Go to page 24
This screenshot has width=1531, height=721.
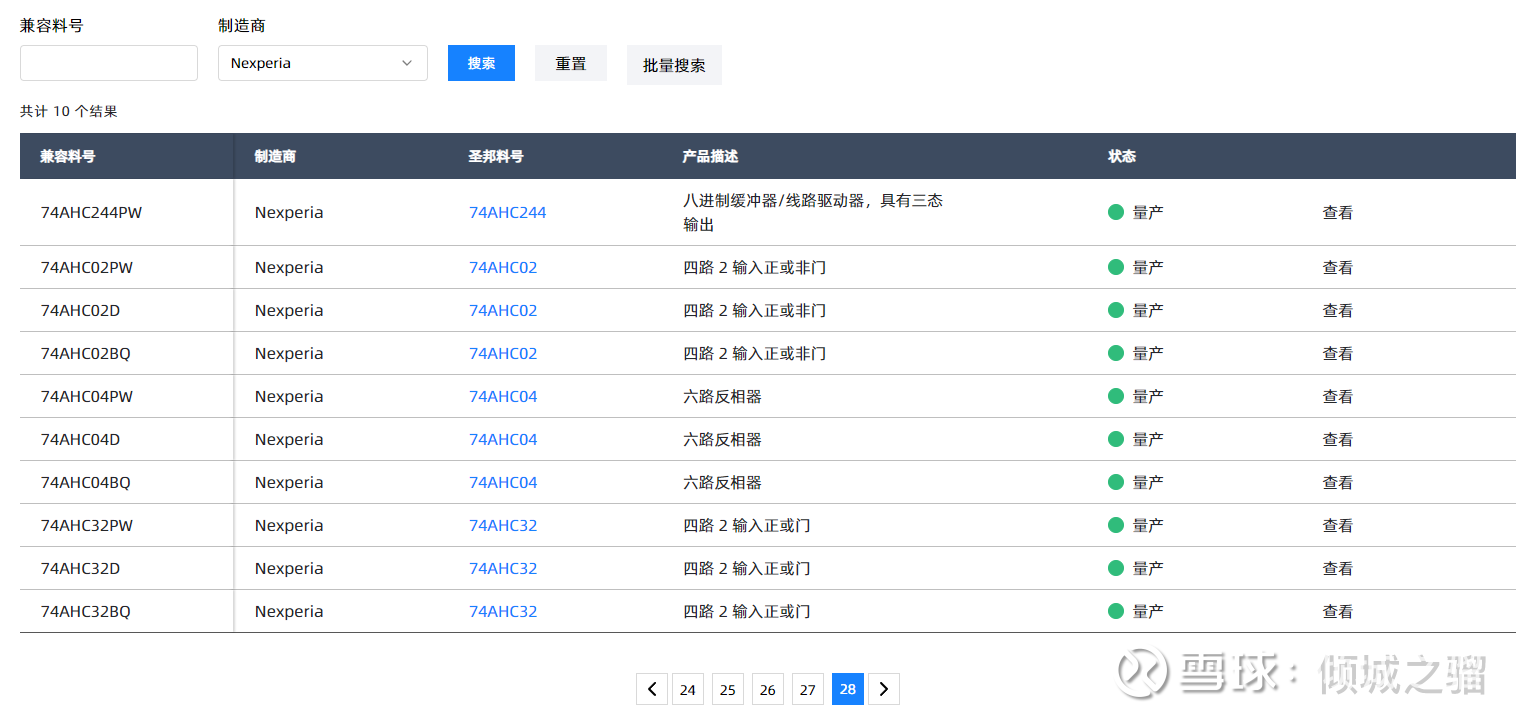pyautogui.click(x=688, y=689)
